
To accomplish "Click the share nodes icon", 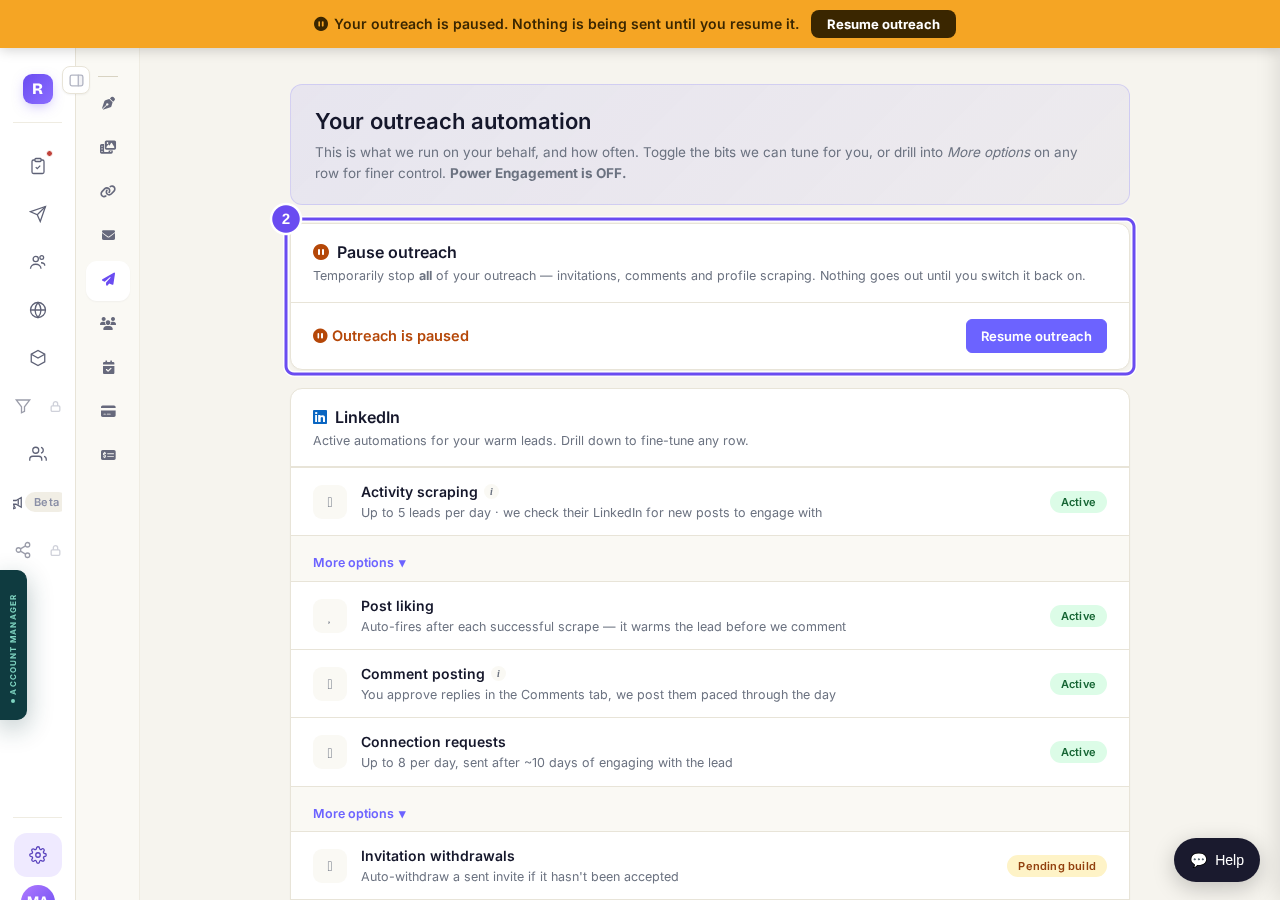I will (23, 550).
